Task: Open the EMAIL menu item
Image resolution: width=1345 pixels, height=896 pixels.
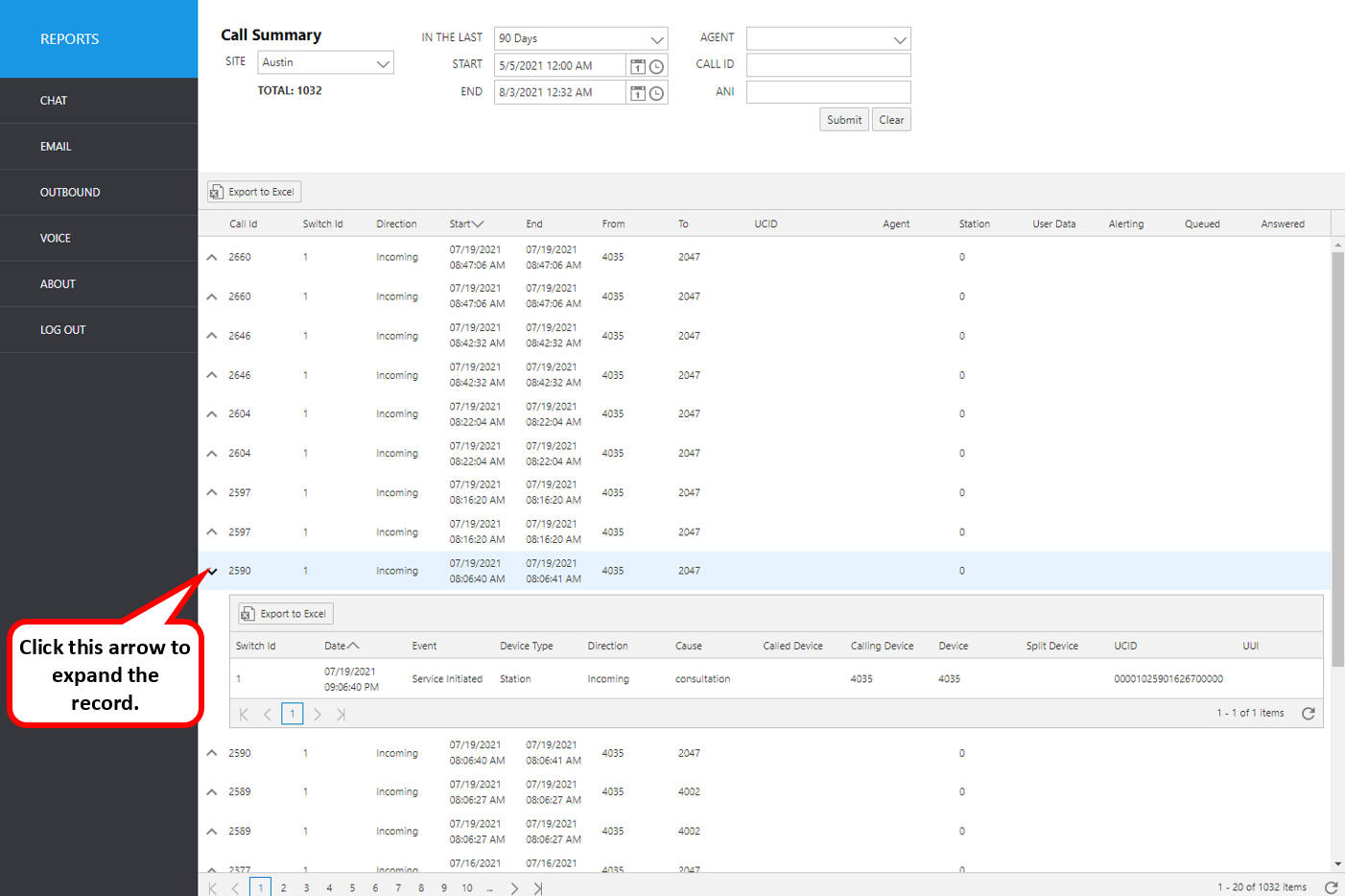Action: click(x=99, y=147)
